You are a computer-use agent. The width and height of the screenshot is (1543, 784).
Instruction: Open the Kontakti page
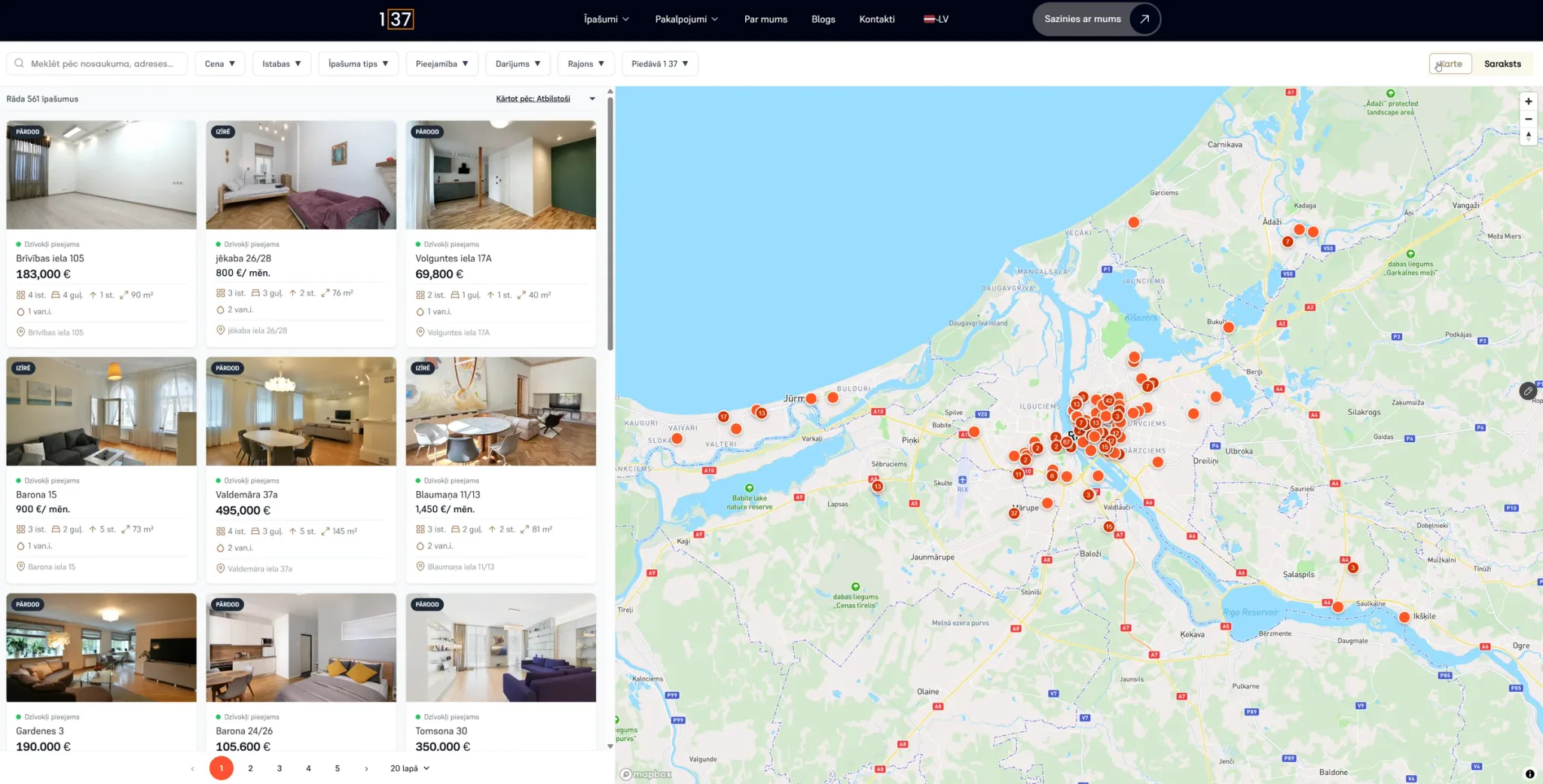pos(877,19)
